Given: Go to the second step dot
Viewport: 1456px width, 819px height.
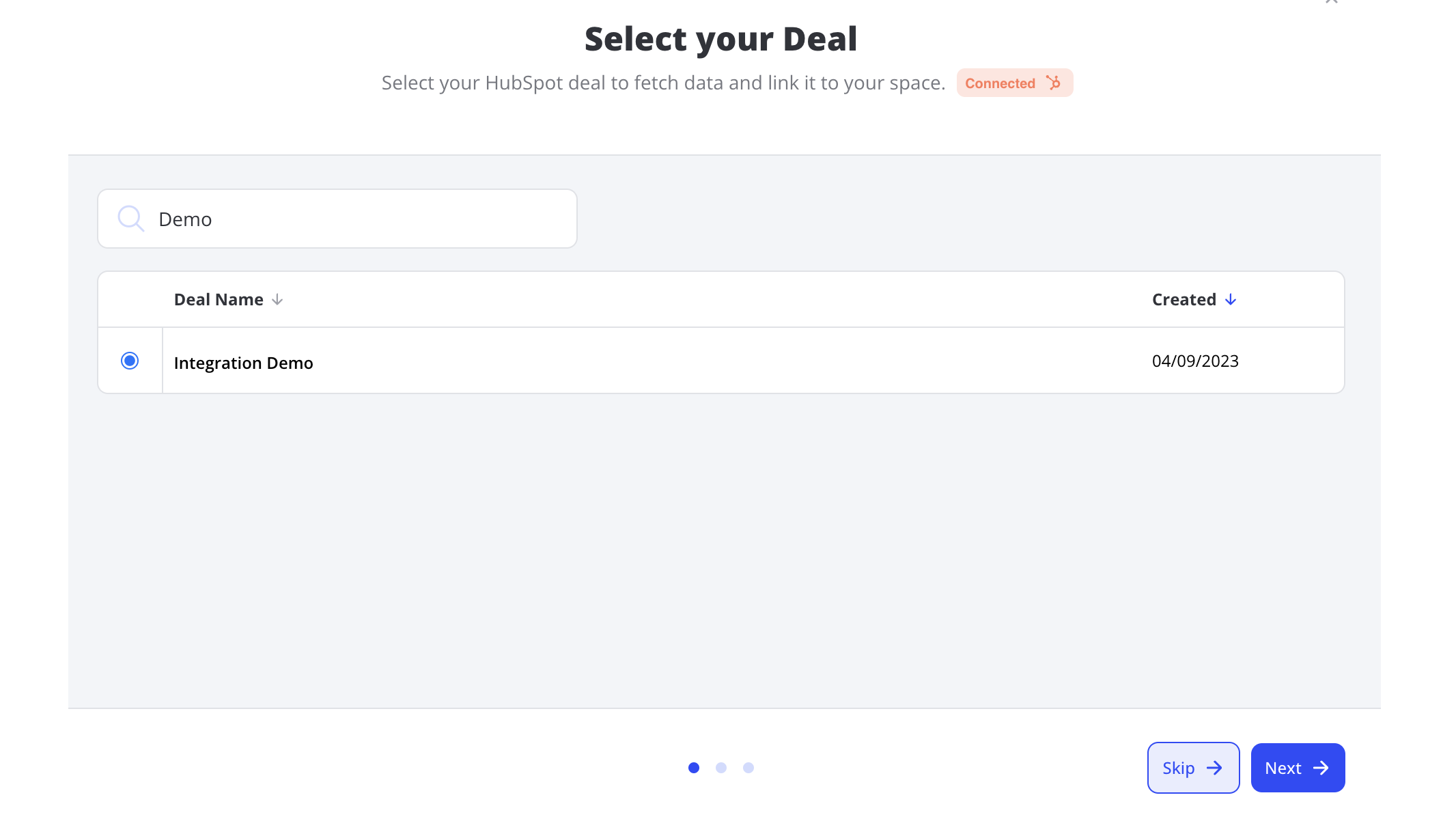Looking at the screenshot, I should pos(721,768).
